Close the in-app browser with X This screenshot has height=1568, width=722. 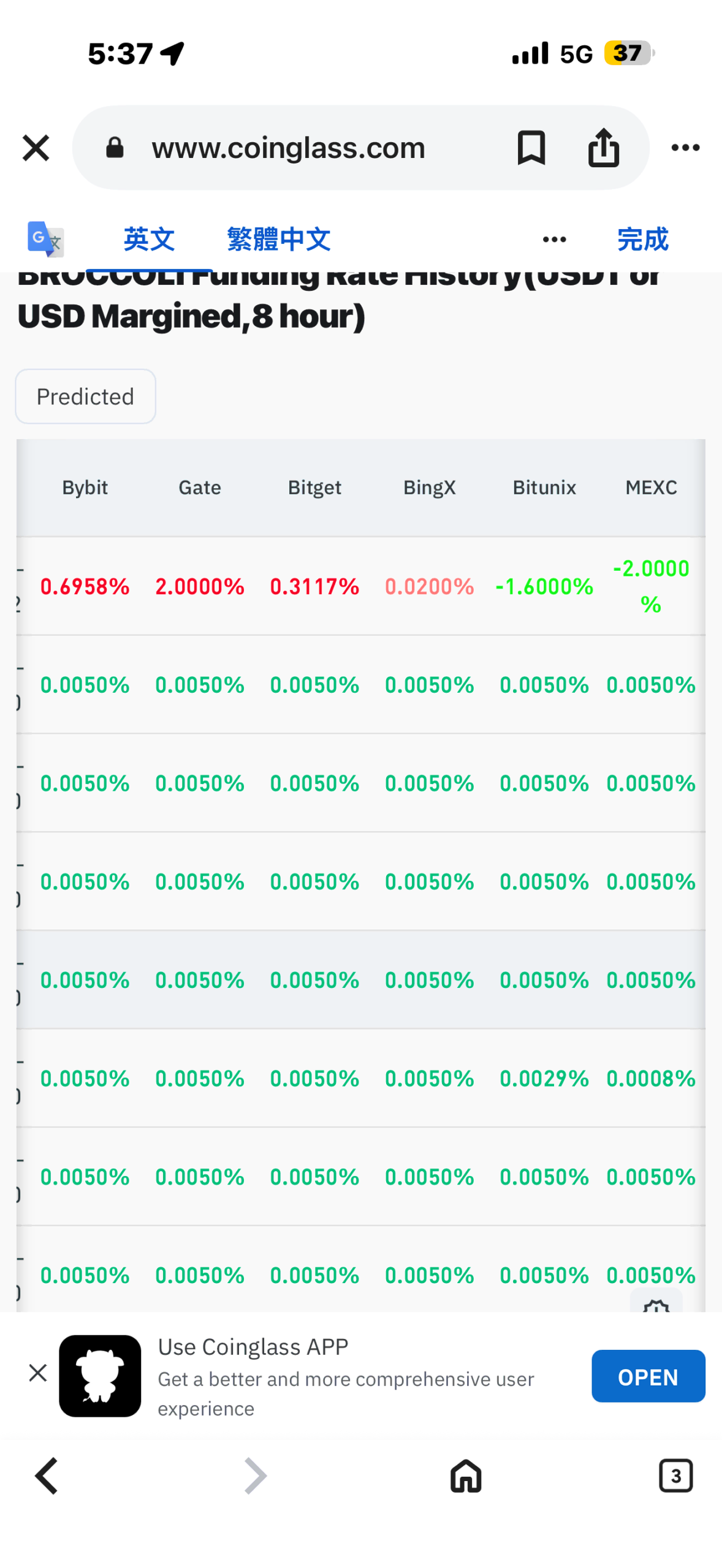36,148
